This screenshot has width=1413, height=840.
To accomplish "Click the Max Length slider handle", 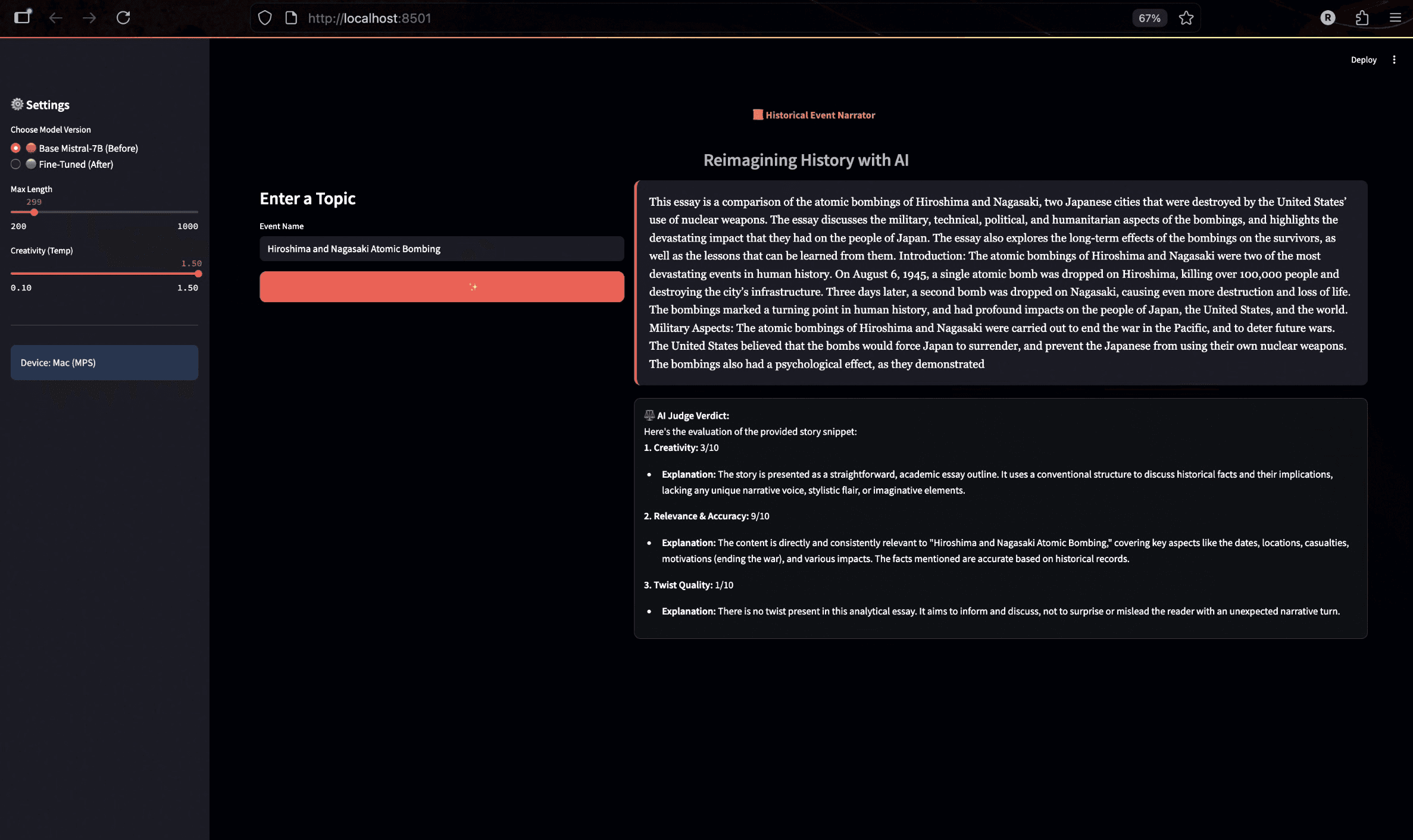I will pos(34,212).
